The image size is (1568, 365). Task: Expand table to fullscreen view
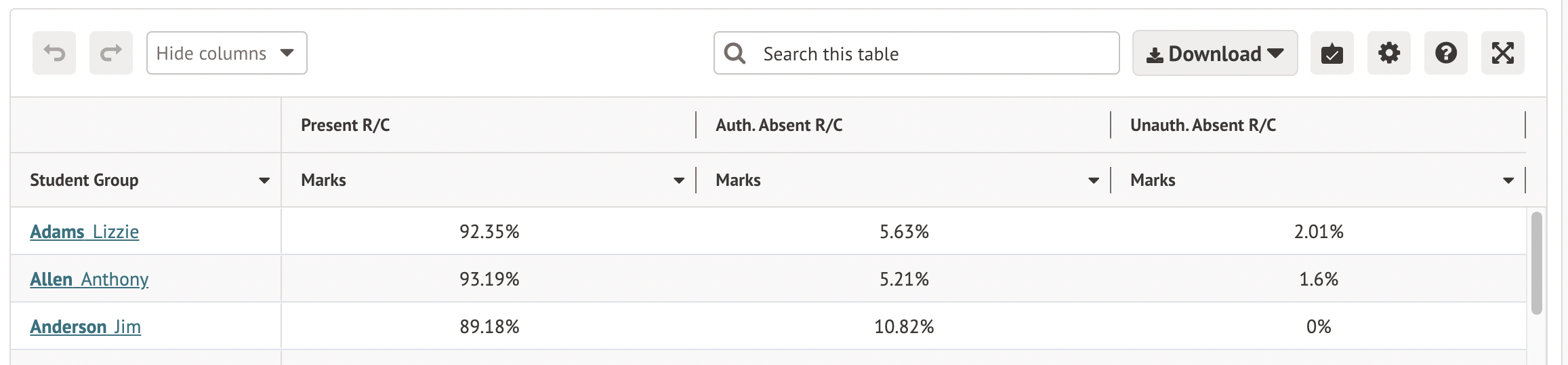pyautogui.click(x=1503, y=53)
